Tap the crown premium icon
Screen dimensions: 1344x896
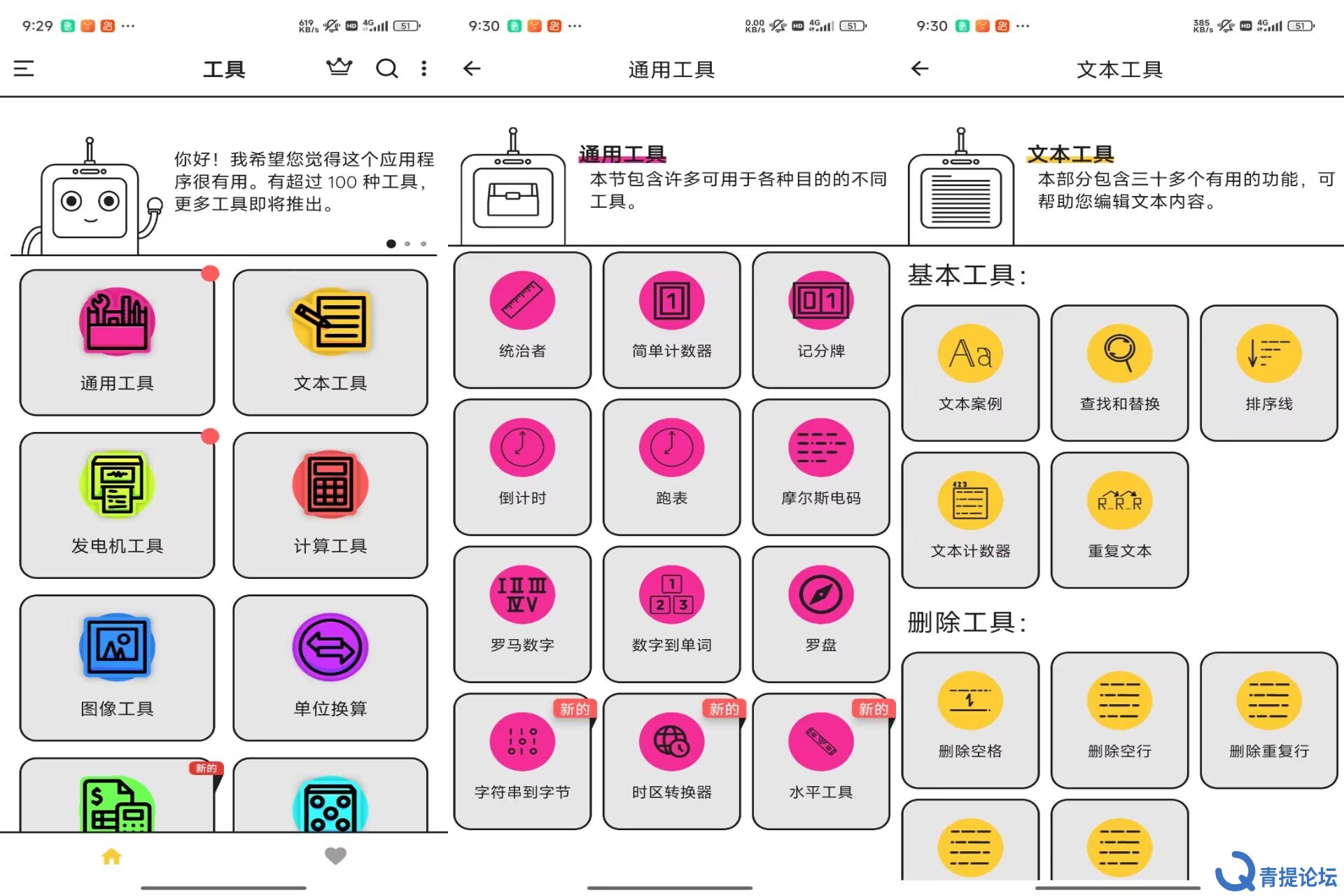click(339, 68)
